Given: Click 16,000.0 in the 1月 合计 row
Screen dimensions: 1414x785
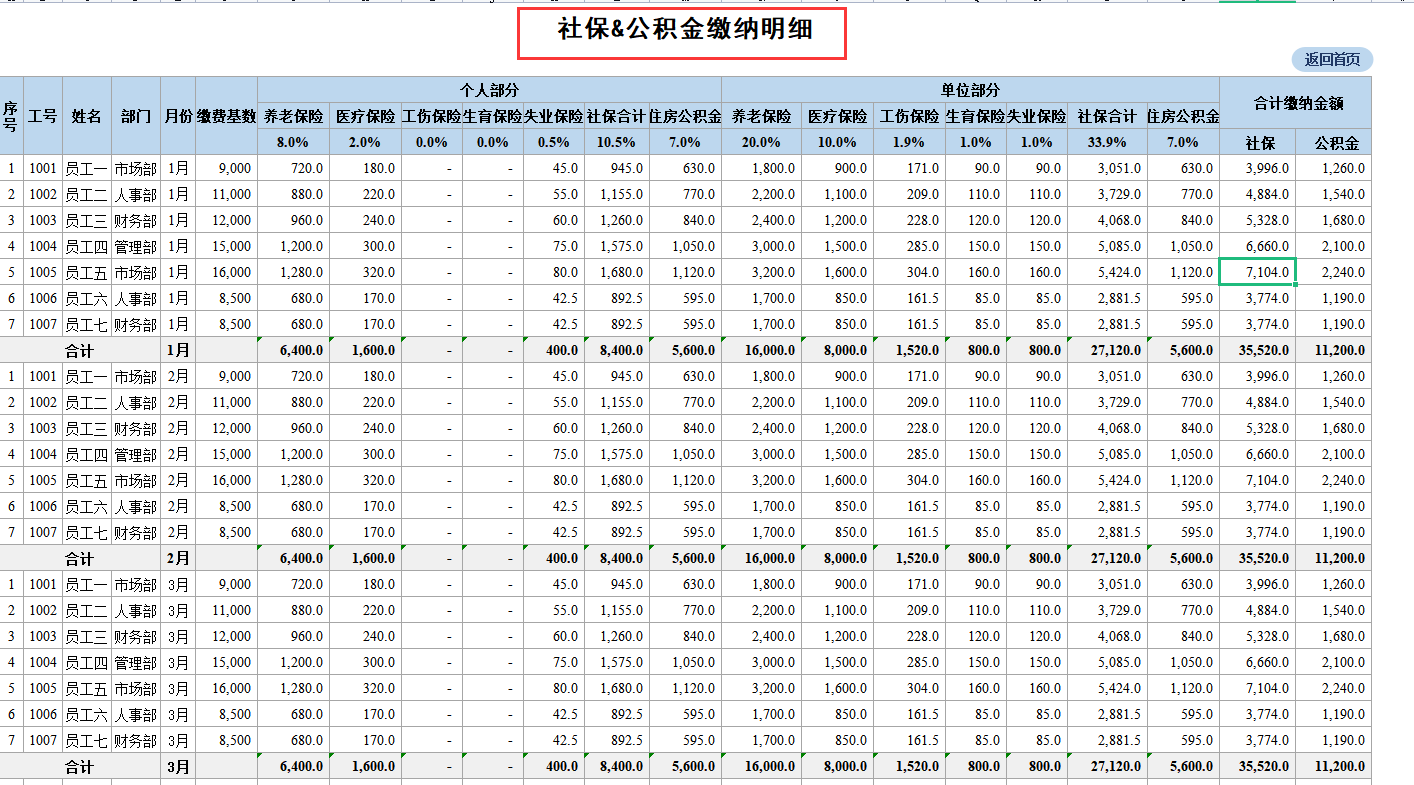Looking at the screenshot, I should (x=761, y=350).
